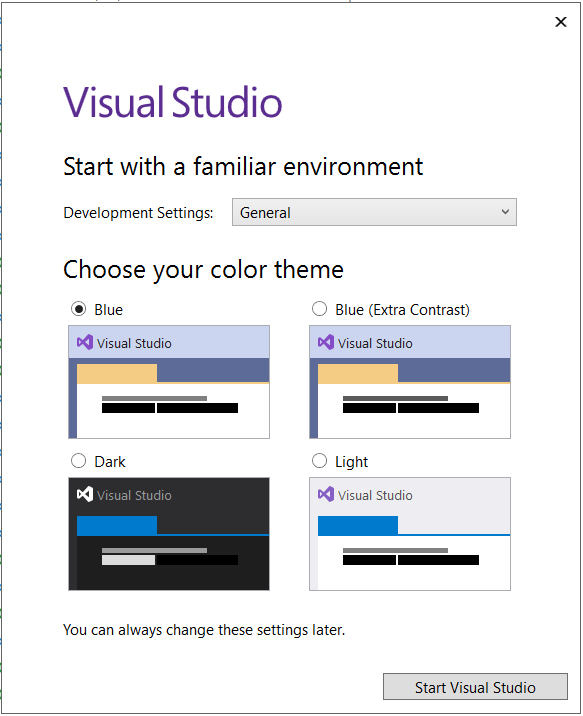Image resolution: width=583 pixels, height=716 pixels.
Task: Click the Dark label text
Action: tap(110, 462)
